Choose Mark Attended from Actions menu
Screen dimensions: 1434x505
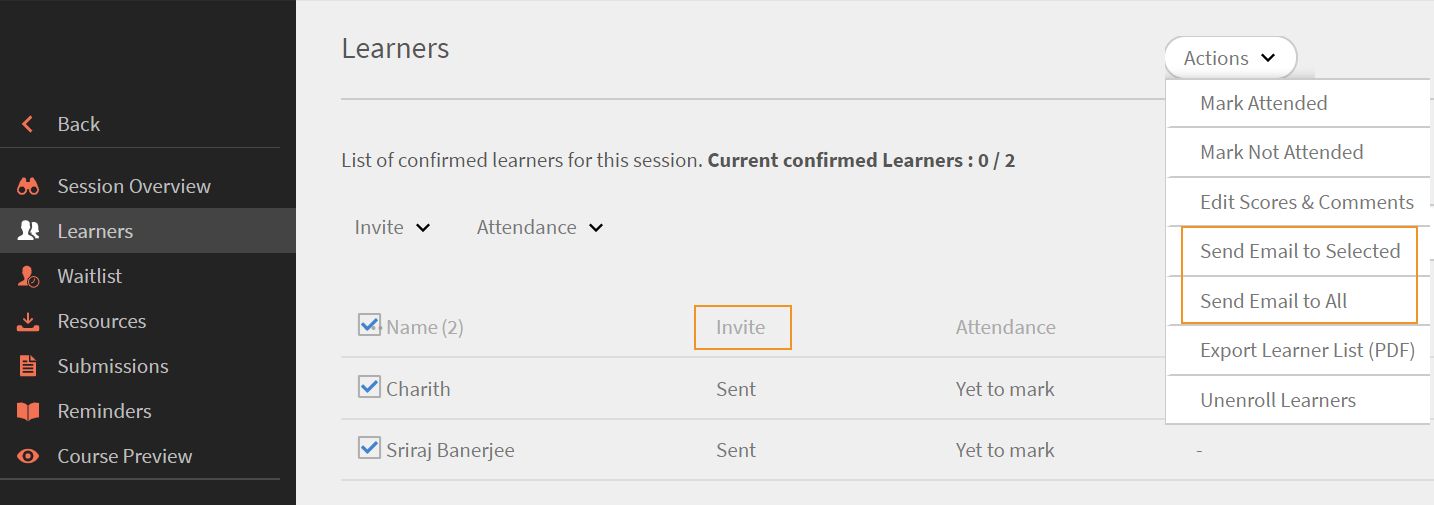[x=1263, y=103]
